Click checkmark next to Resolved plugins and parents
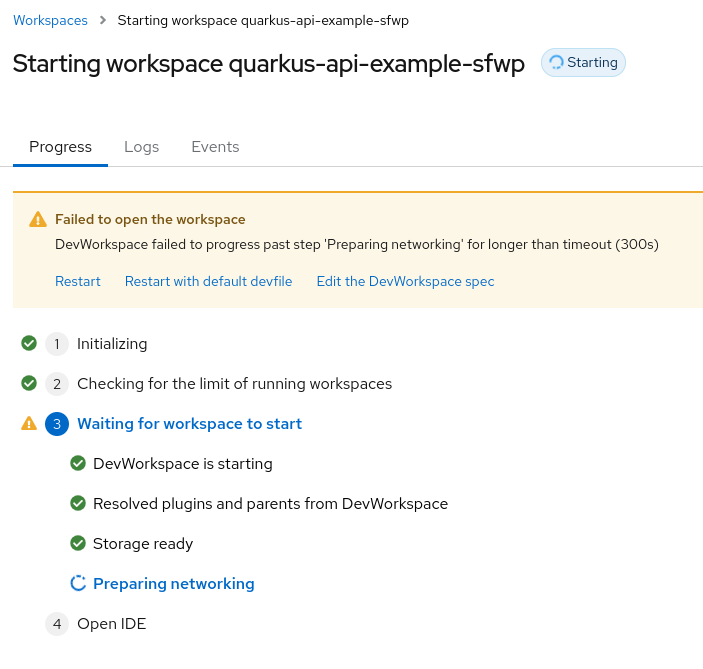This screenshot has width=703, height=669. [77, 503]
